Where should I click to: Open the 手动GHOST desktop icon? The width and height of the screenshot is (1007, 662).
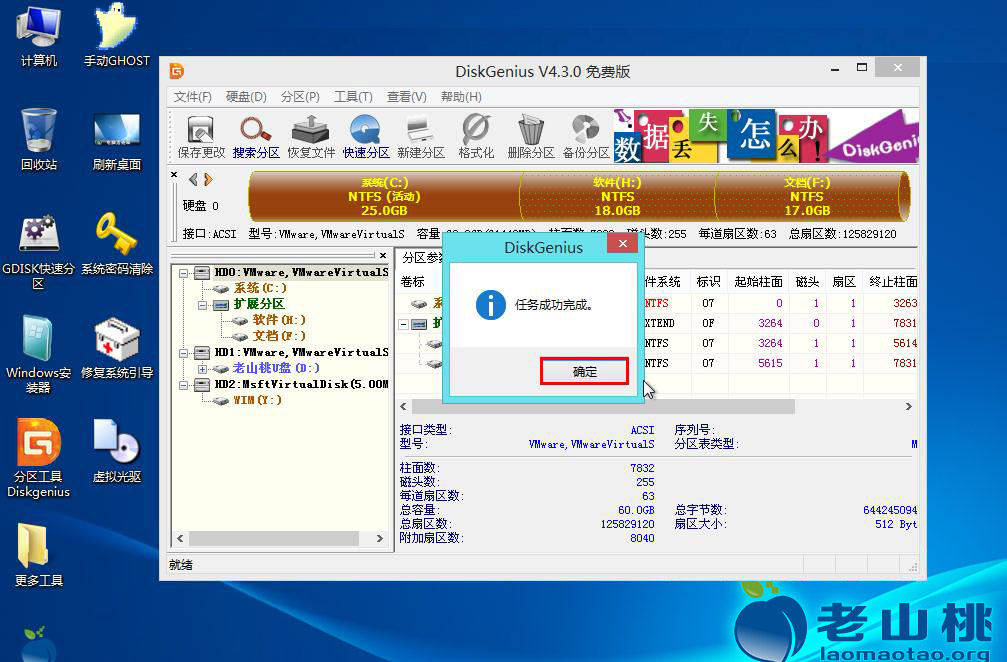(x=117, y=35)
